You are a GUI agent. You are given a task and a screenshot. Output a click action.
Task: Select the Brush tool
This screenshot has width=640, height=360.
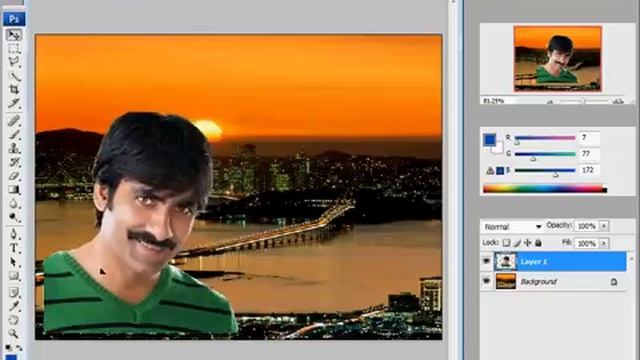[14, 134]
